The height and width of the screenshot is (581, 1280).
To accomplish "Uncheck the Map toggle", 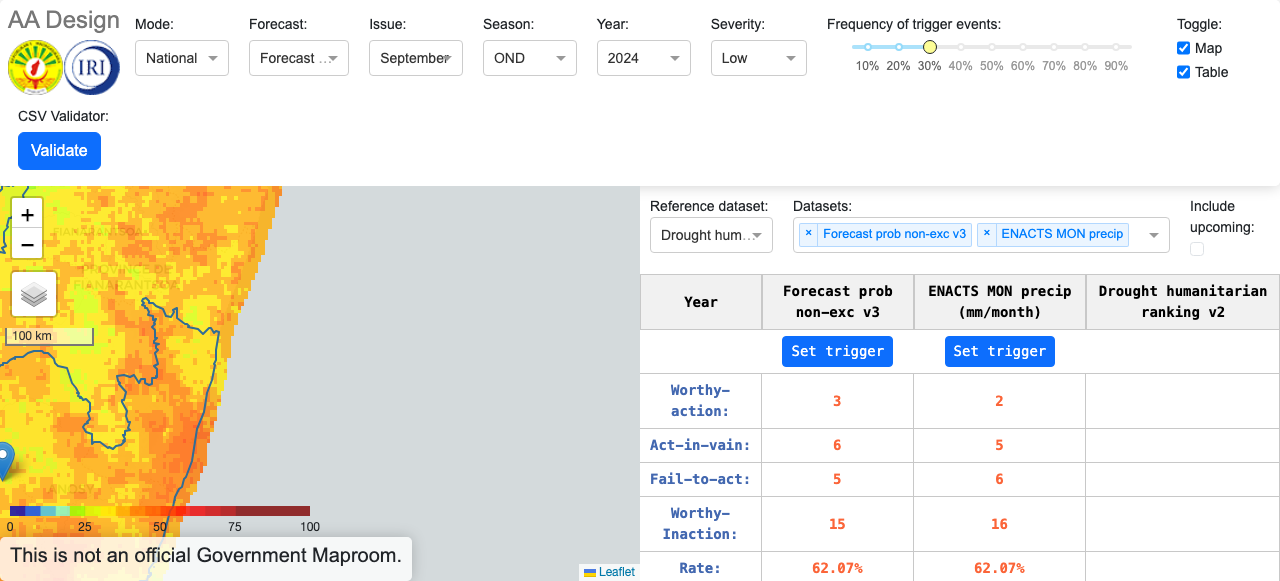I will [x=1183, y=48].
